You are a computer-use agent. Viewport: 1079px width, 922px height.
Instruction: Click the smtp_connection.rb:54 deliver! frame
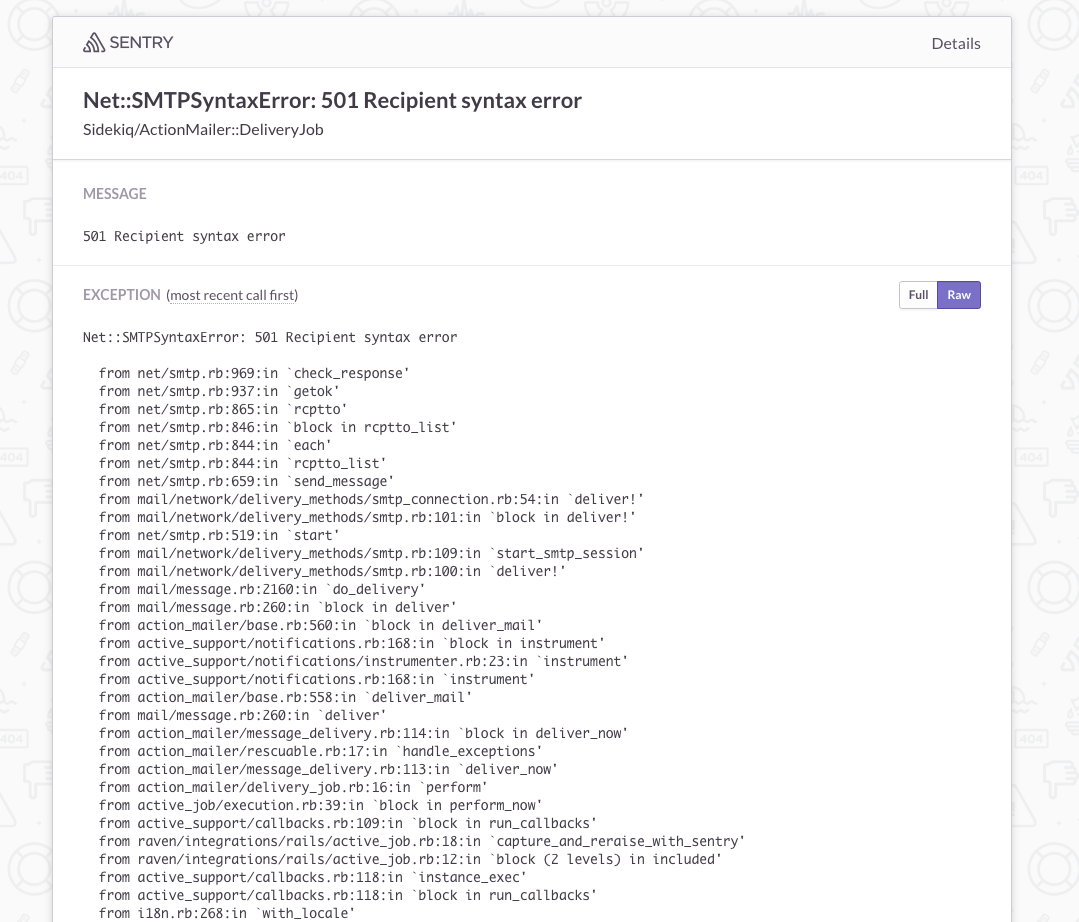click(370, 499)
